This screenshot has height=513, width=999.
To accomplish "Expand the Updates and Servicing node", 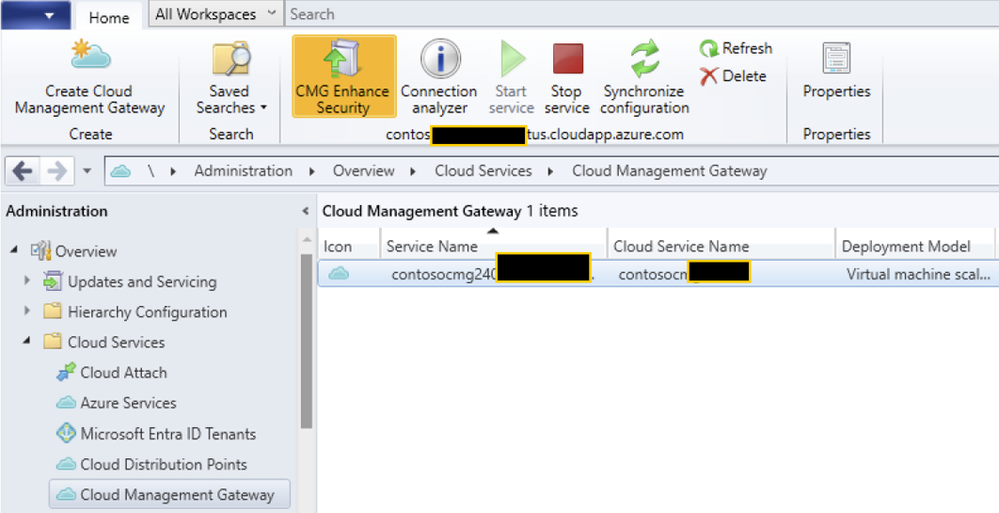I will point(27,282).
